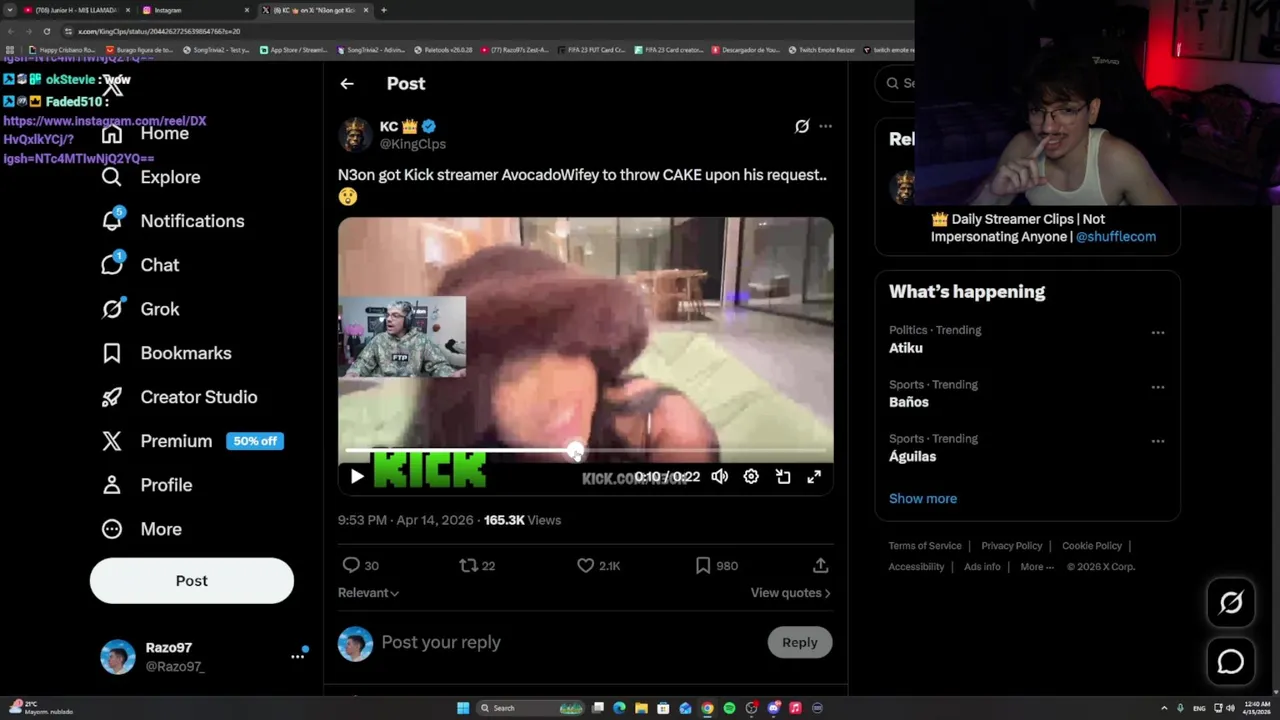Open more options for Baños trend
The image size is (1280, 720).
pyautogui.click(x=1158, y=387)
